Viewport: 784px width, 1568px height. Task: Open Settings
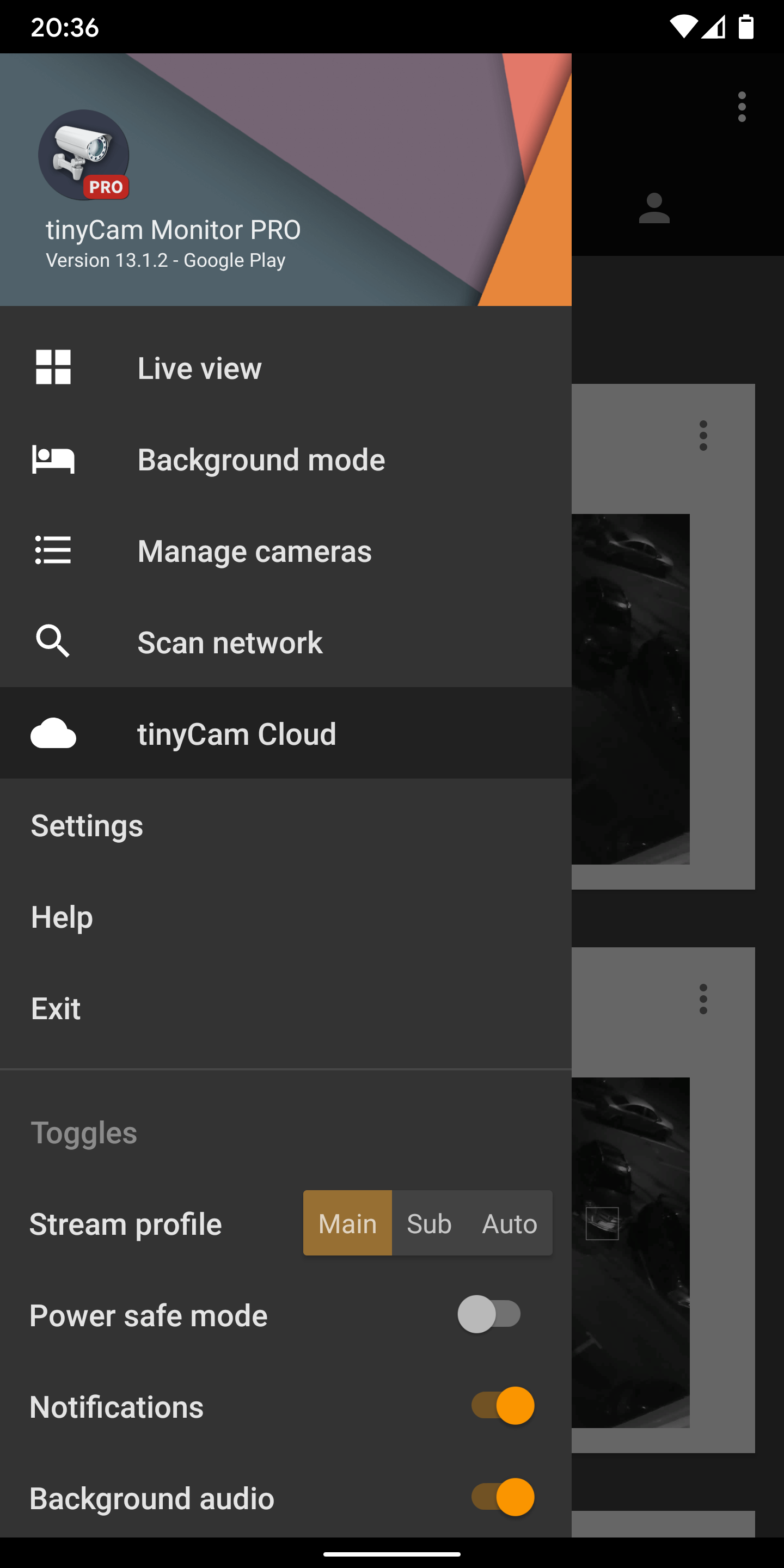285,825
